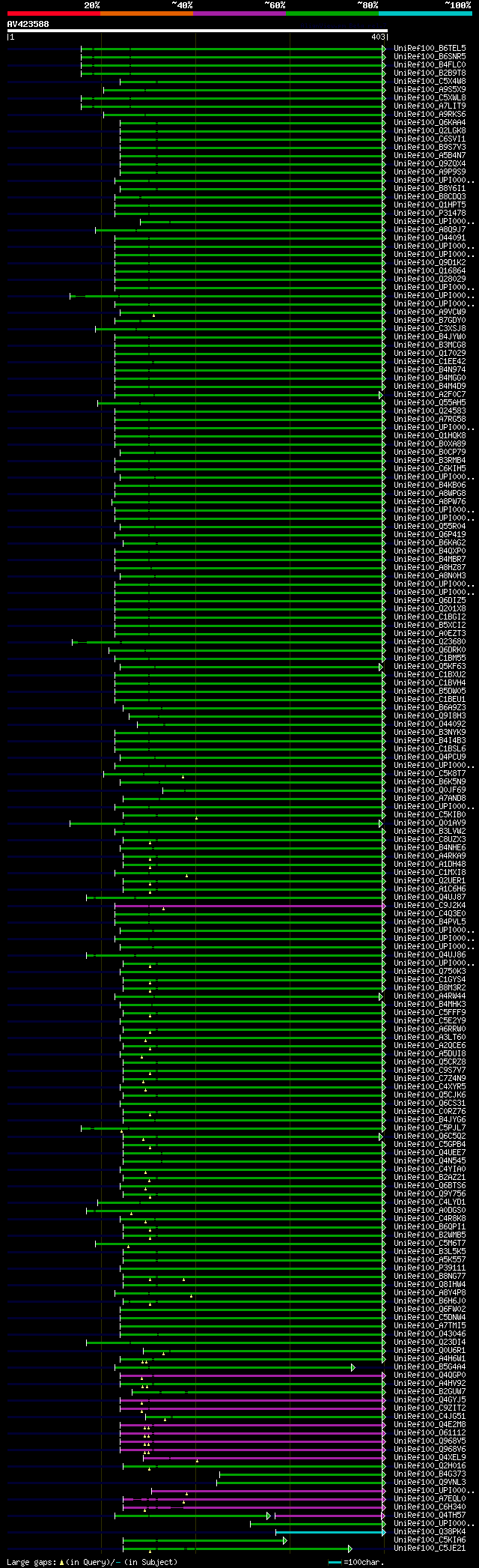This screenshot has width=479, height=1568.
Task: Click hit label UniRef100_O61112
Action: pos(430,1432)
